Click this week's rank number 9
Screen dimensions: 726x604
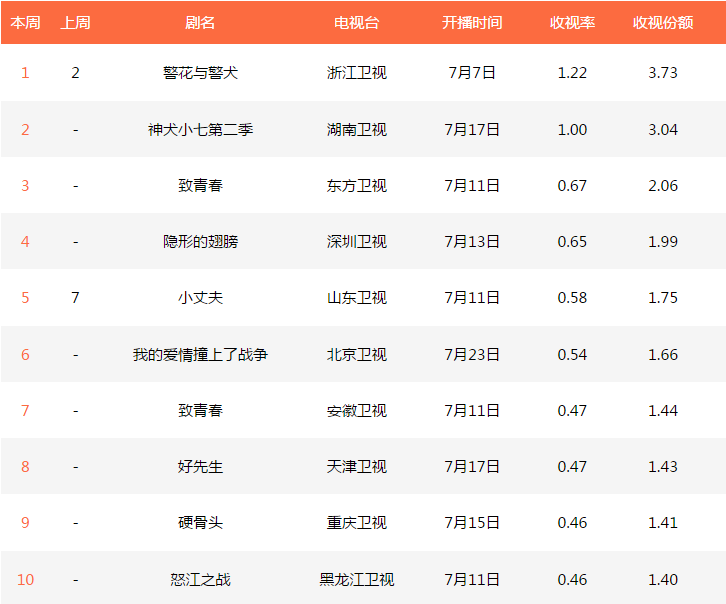[x=25, y=523]
